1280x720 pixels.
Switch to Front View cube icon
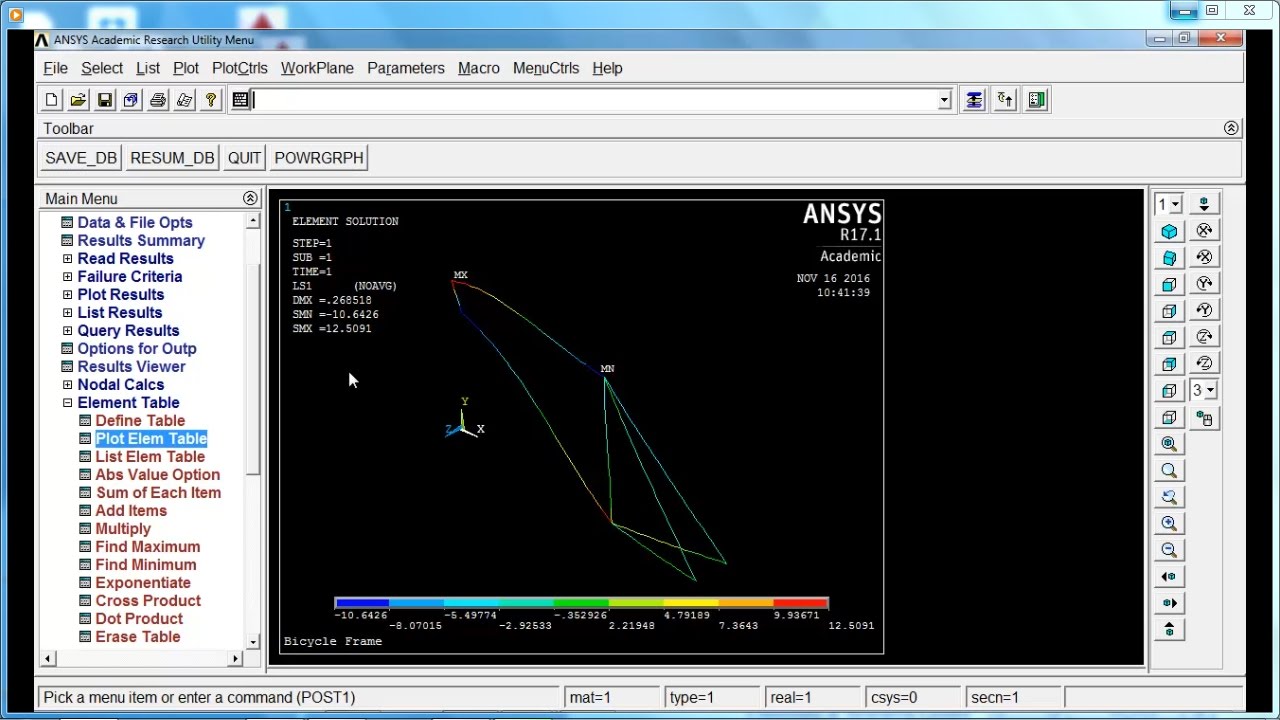1169,285
